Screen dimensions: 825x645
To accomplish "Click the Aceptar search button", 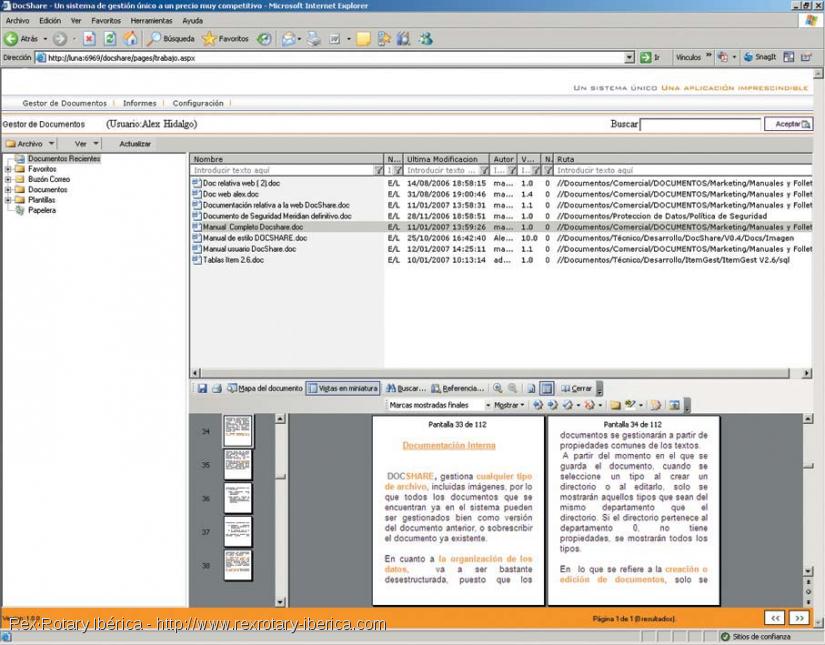I will [x=788, y=124].
